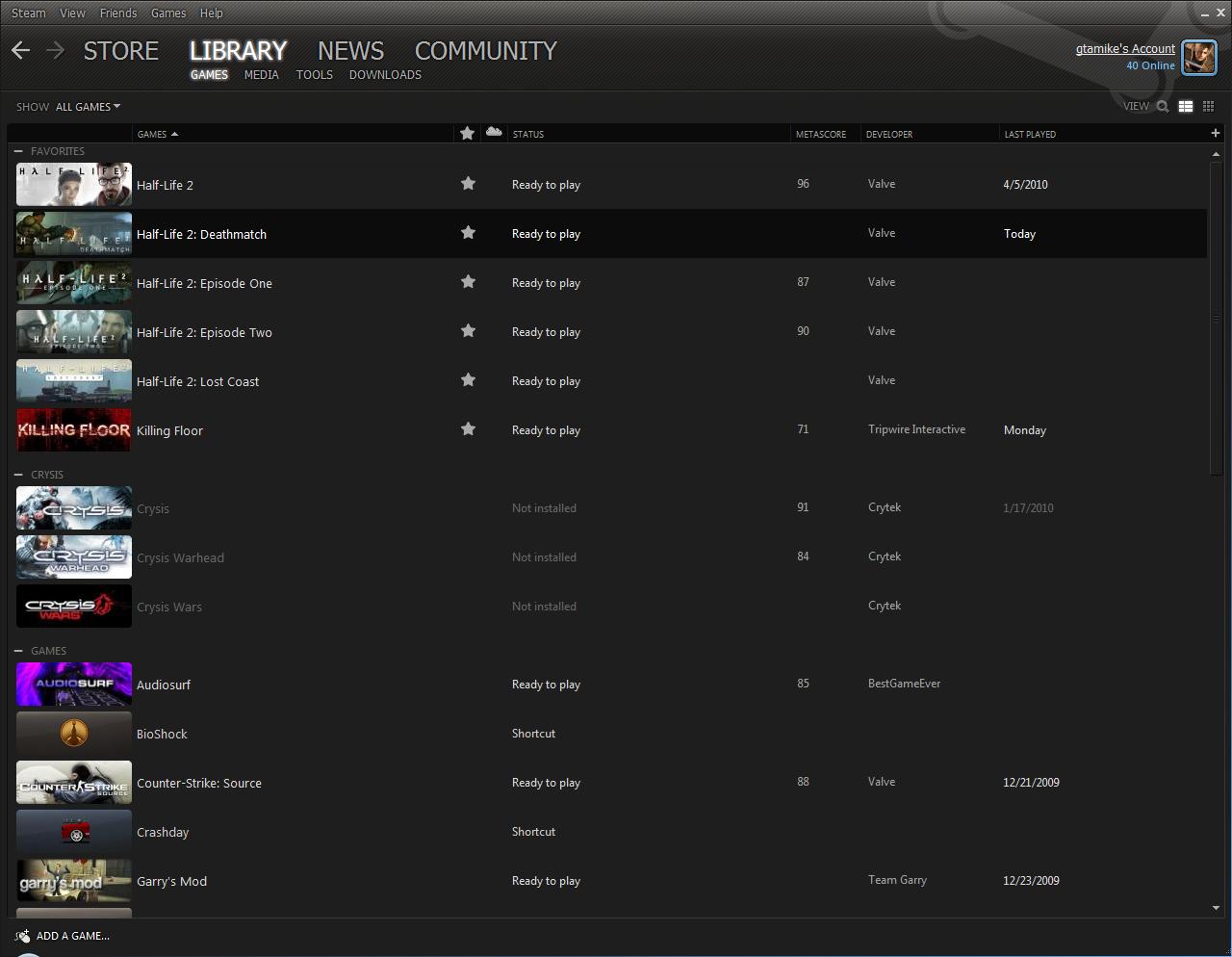The image size is (1232, 957).
Task: Toggle favorite star on Half-Life 2: Episode Two
Action: point(468,330)
